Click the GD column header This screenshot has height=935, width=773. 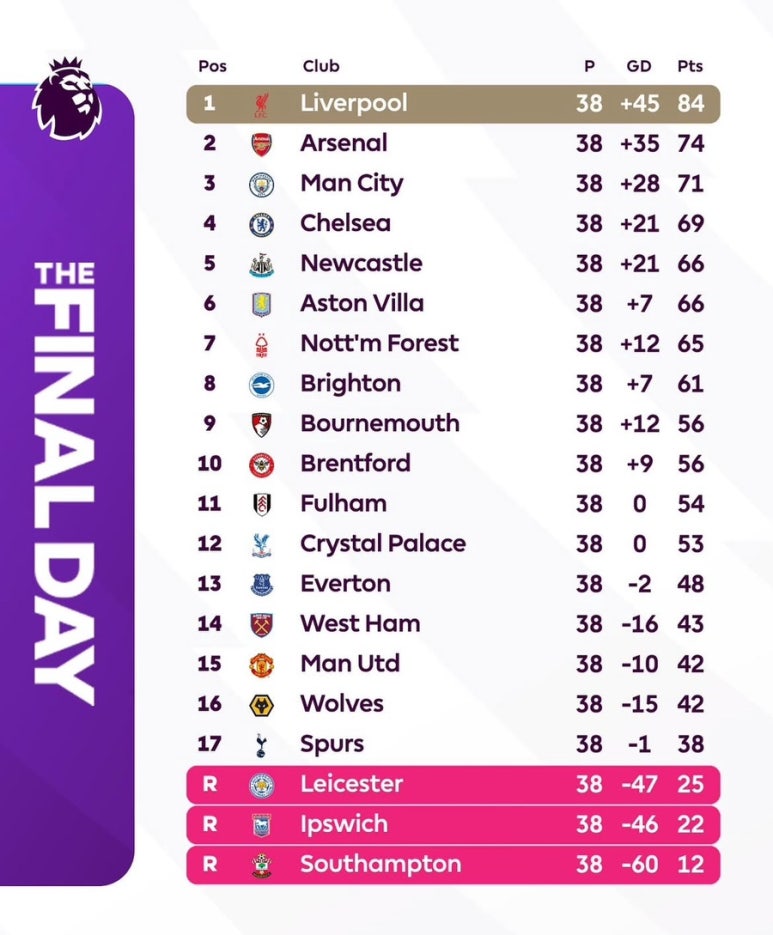[x=639, y=66]
